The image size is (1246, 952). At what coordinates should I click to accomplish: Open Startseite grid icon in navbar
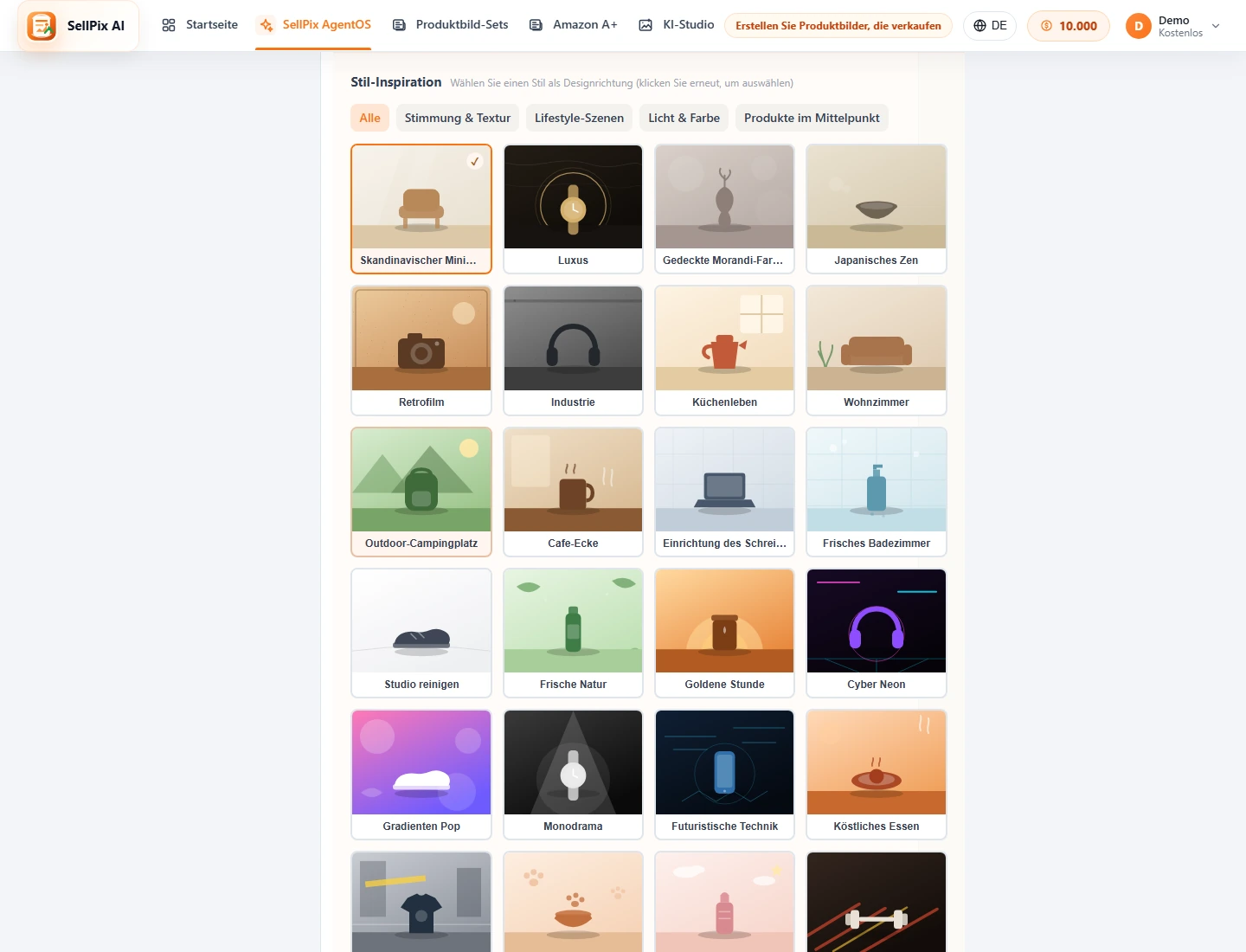tap(169, 25)
